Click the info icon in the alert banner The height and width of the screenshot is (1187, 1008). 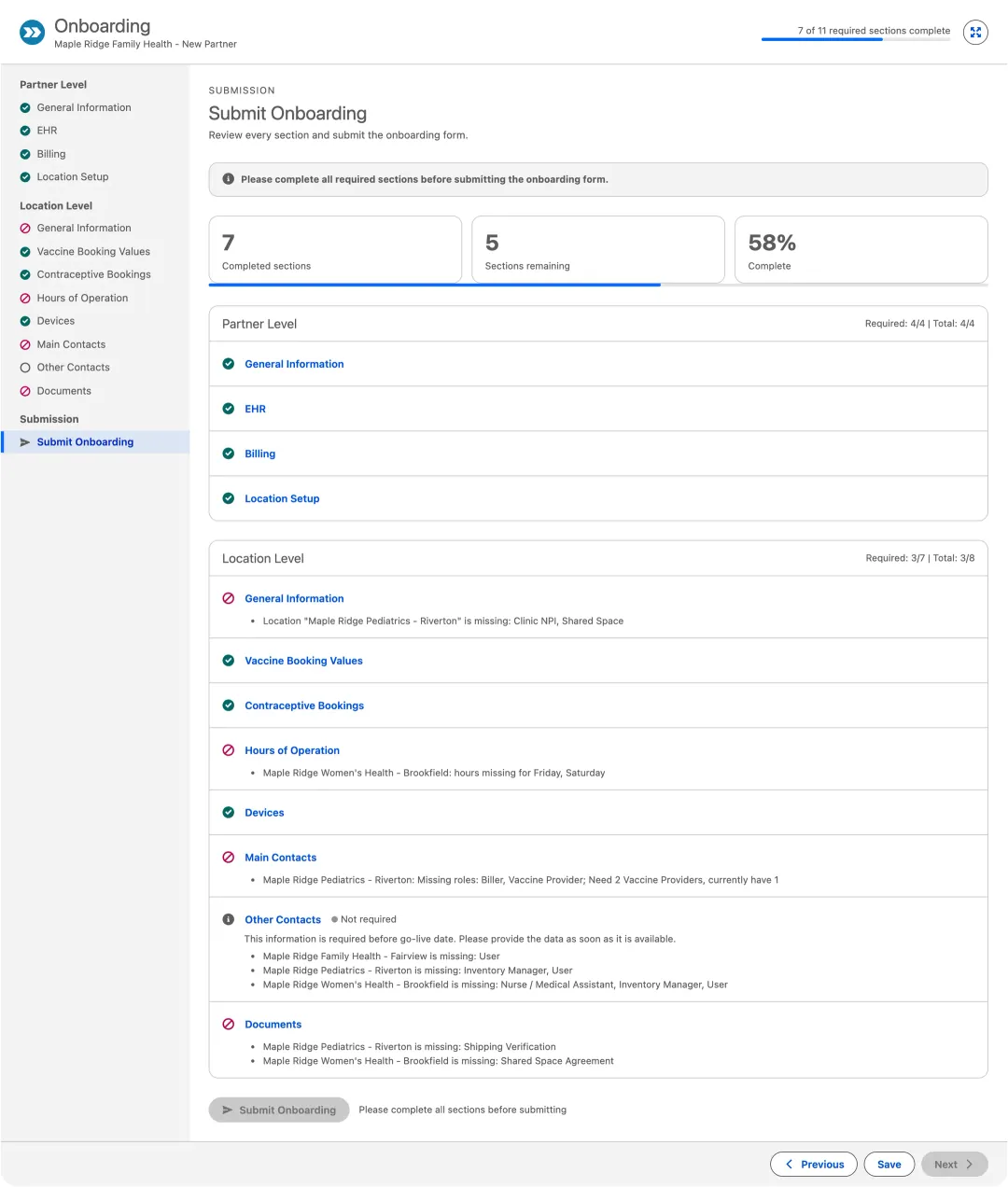point(229,179)
